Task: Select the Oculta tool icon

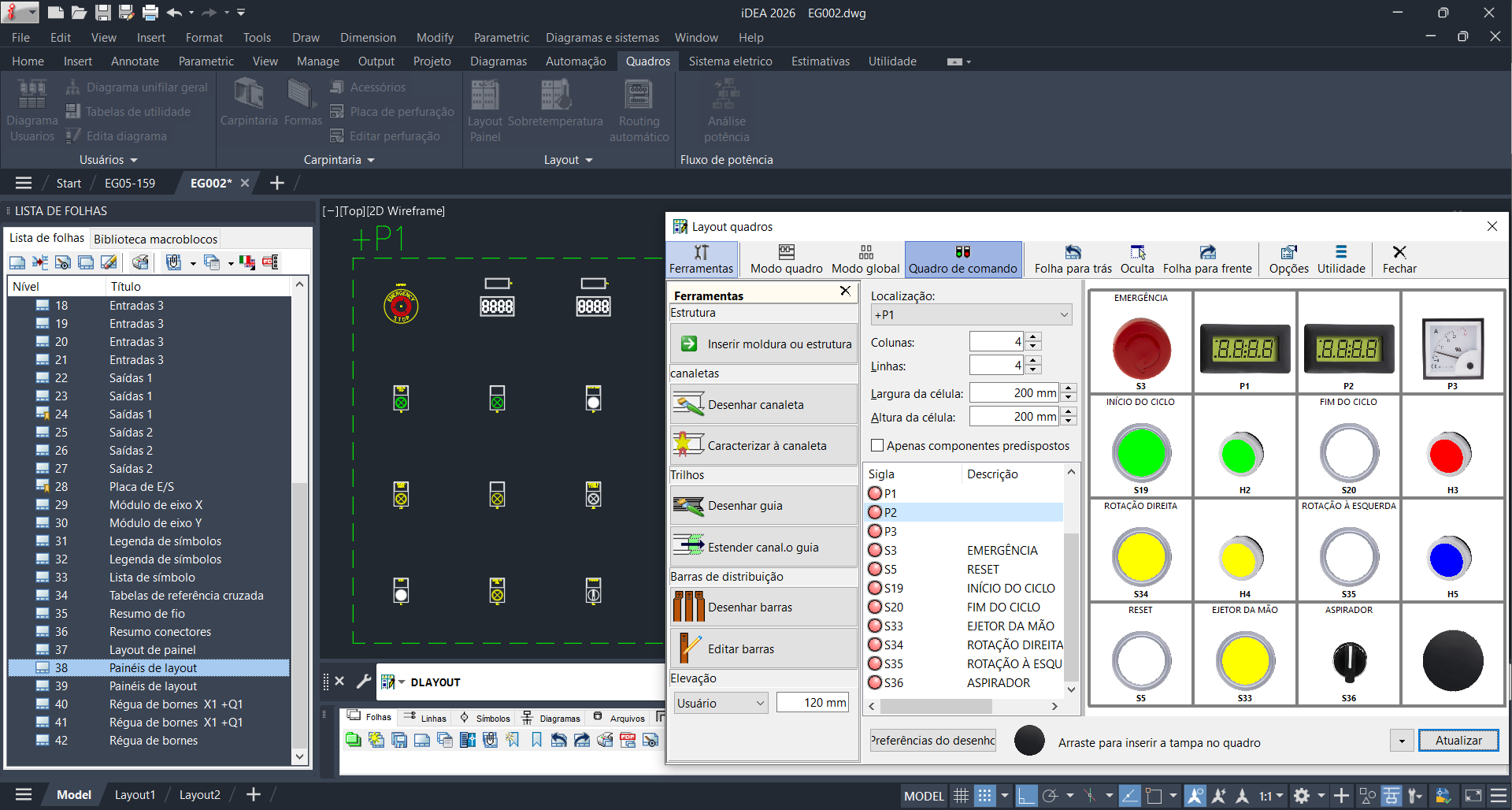Action: click(1137, 252)
